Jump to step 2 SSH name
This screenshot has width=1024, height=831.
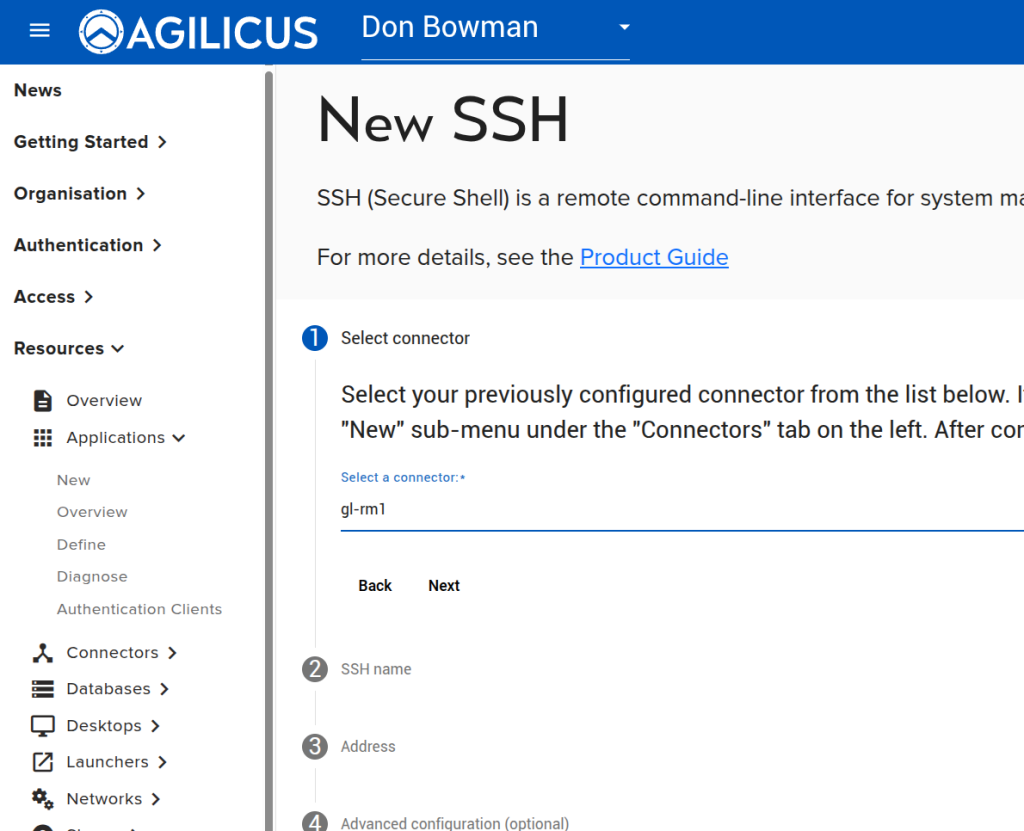click(375, 669)
